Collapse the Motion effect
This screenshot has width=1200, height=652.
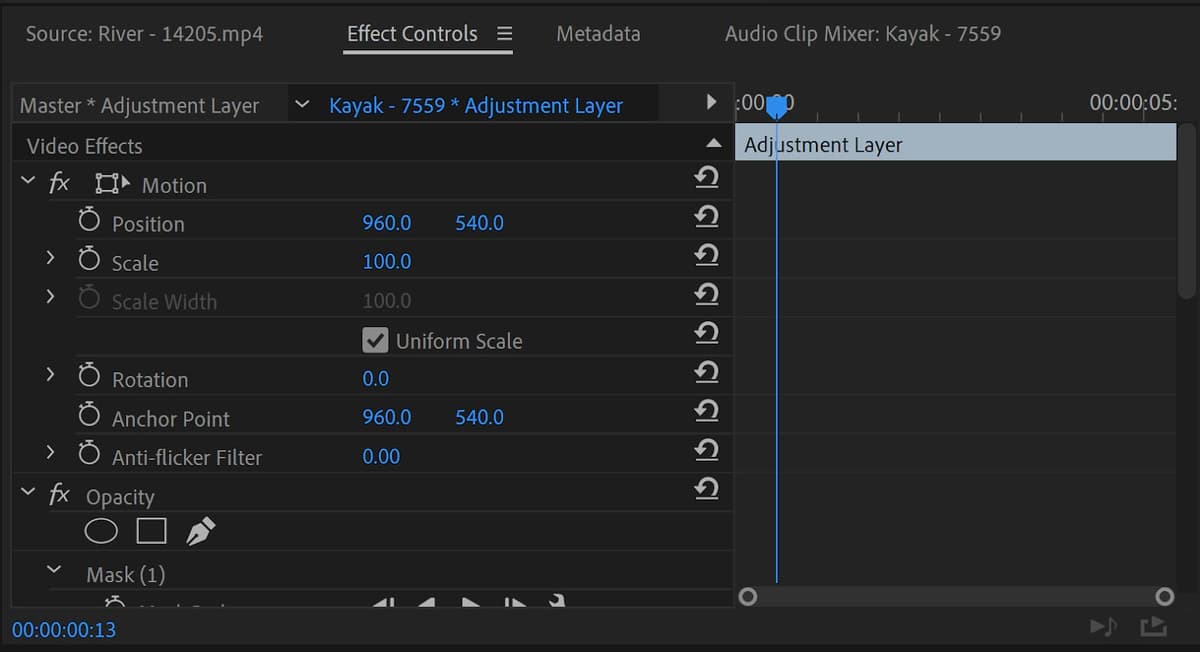(x=27, y=182)
